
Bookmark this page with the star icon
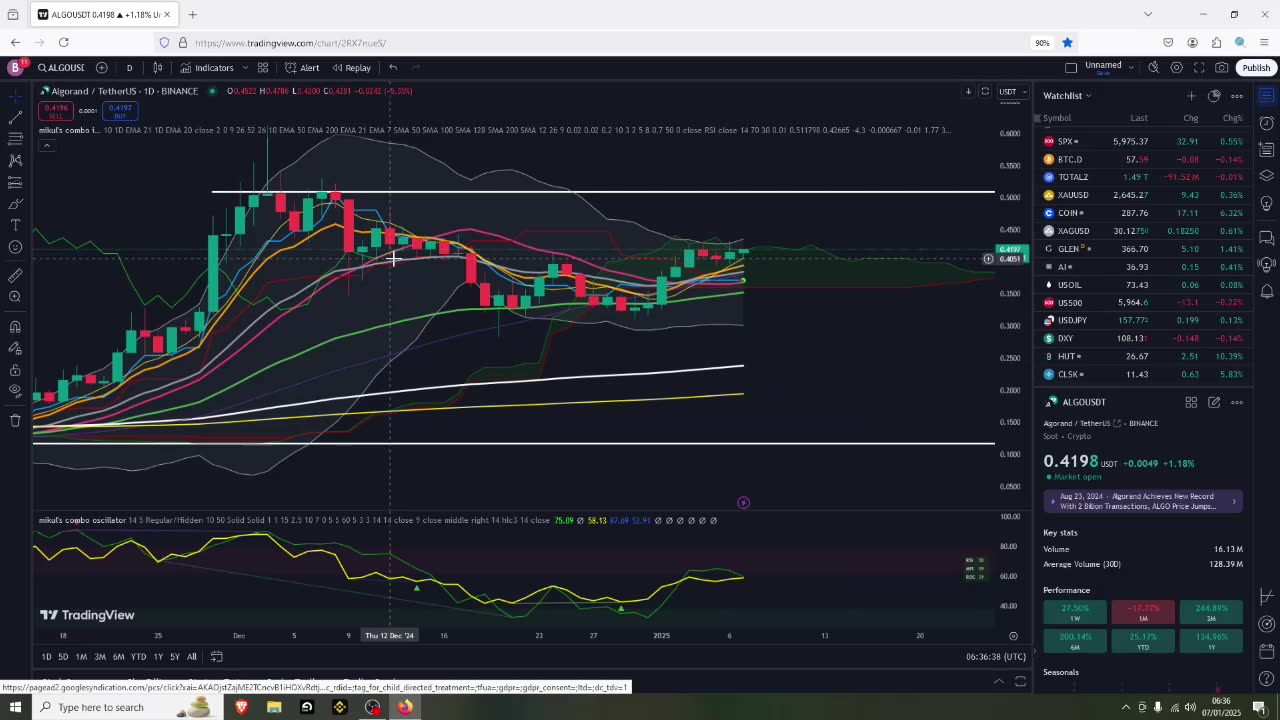[x=1067, y=42]
